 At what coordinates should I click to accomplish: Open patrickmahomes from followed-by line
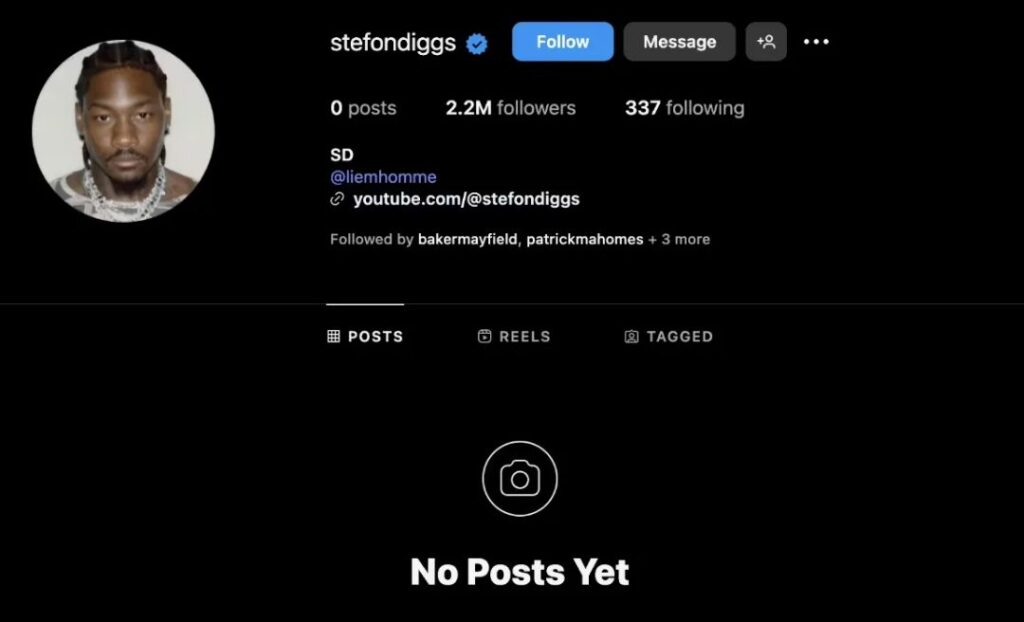(584, 240)
